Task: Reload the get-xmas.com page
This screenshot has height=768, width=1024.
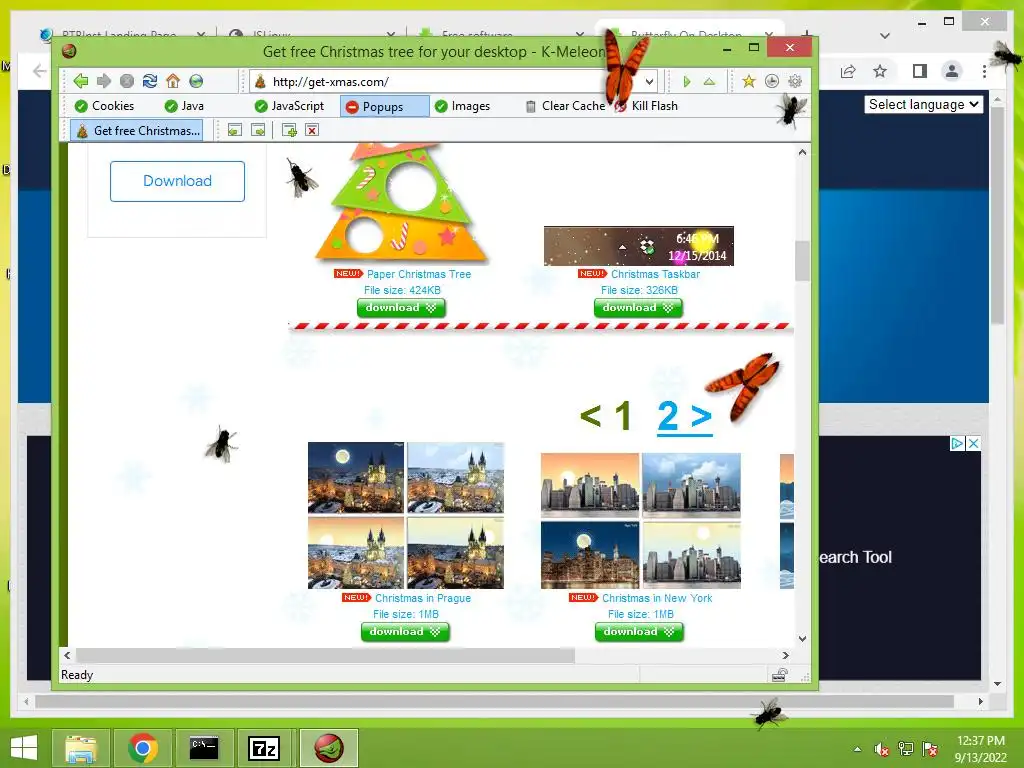Action: click(x=150, y=81)
